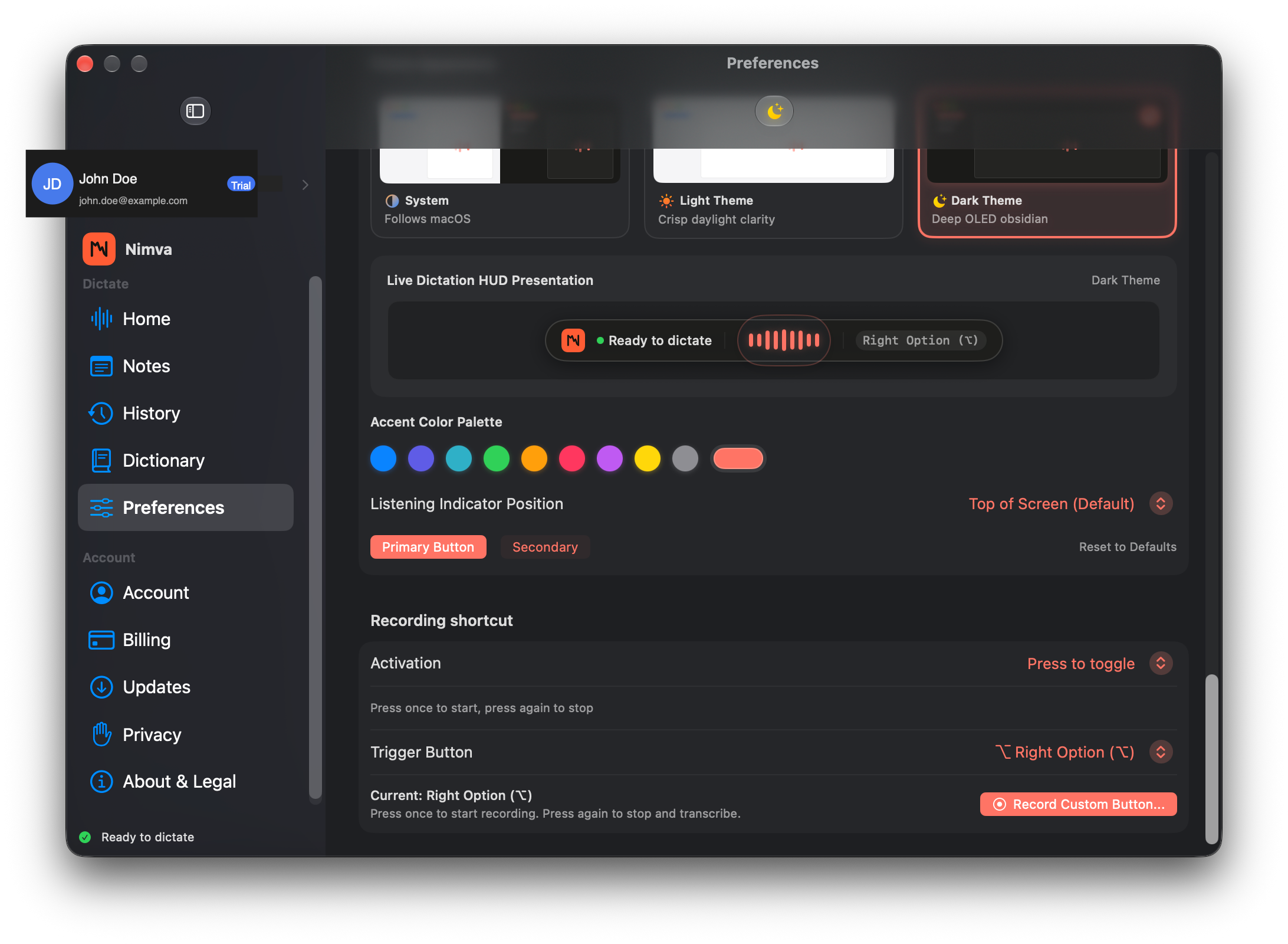1288x944 pixels.
Task: Click Reset to Defaults
Action: point(1128,547)
